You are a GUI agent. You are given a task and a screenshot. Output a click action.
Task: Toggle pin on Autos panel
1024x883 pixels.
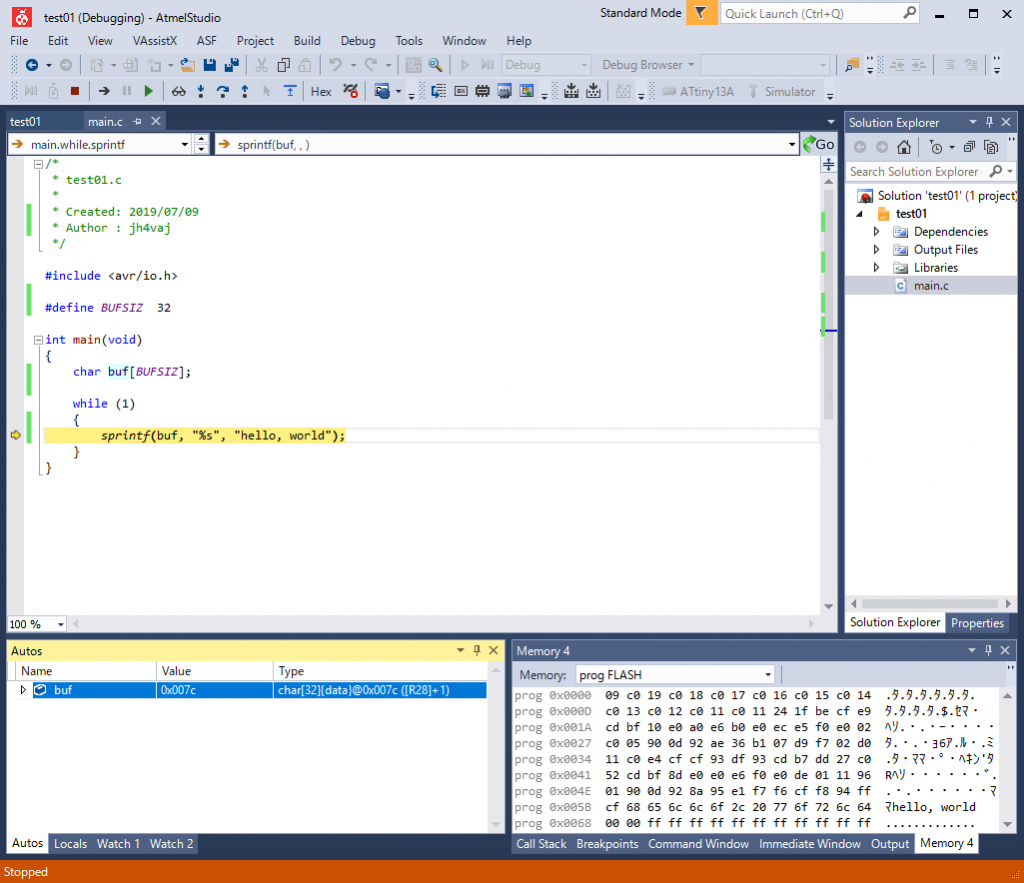(477, 650)
